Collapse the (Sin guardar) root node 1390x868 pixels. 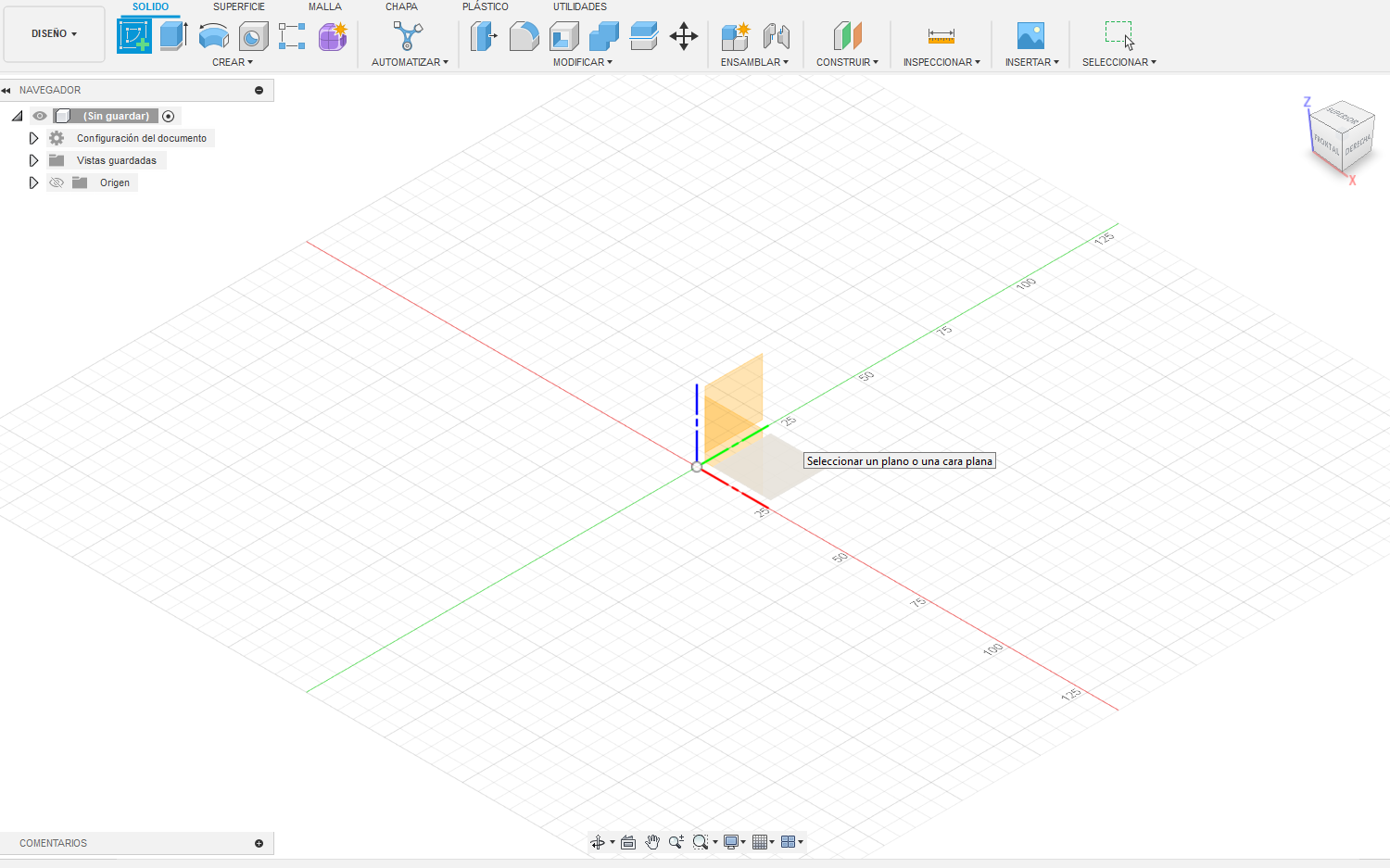(x=17, y=116)
